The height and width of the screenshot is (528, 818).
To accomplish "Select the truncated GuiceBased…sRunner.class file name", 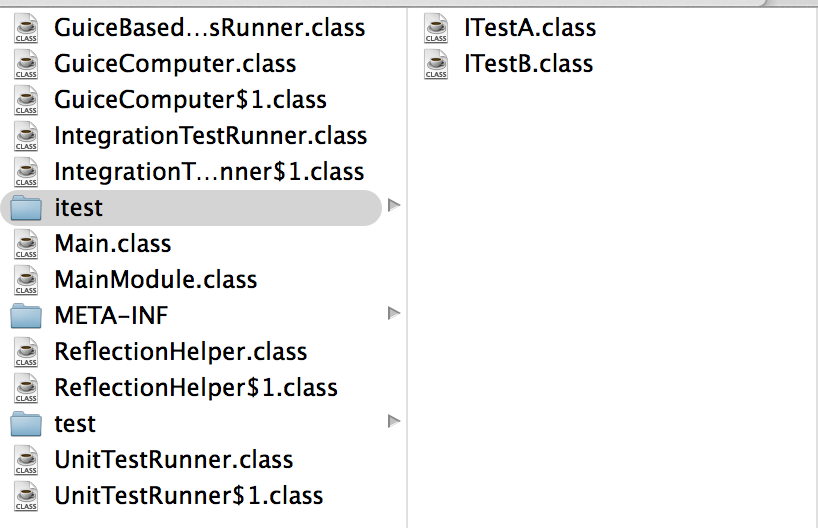I will [x=209, y=28].
